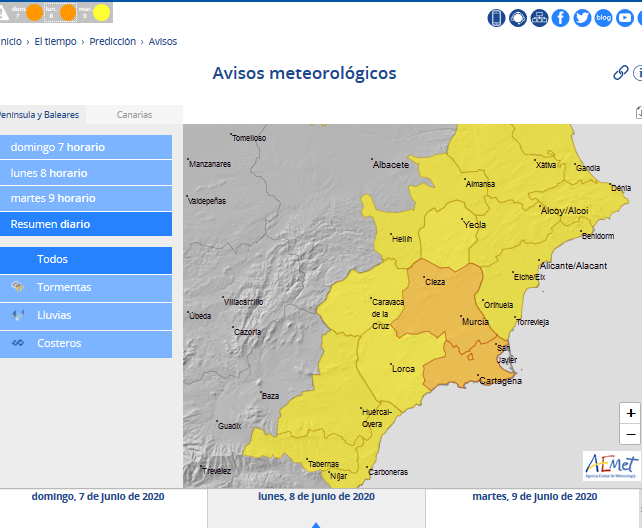Choose martes 9 horario option

click(x=85, y=198)
